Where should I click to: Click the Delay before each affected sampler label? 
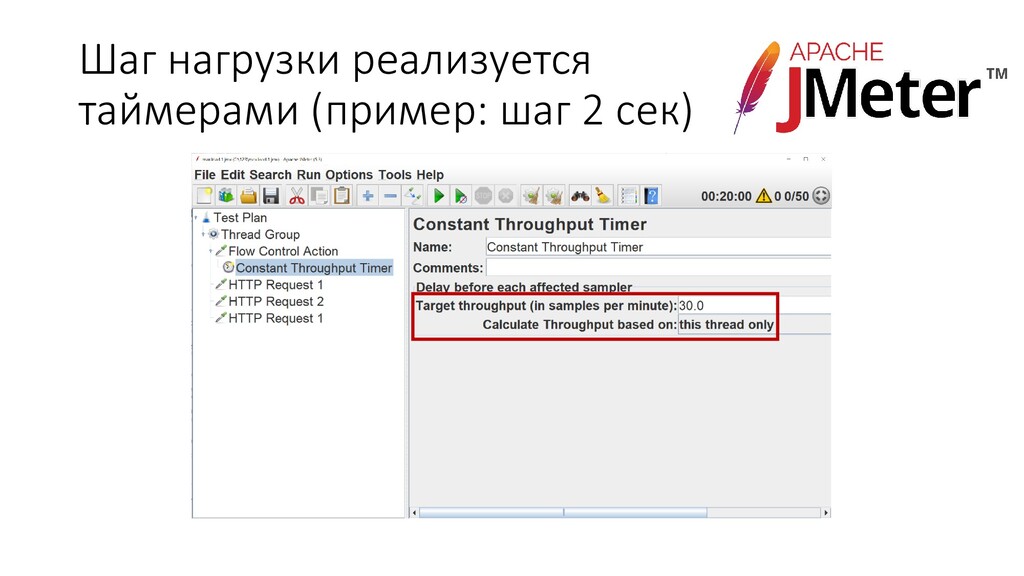click(x=524, y=287)
